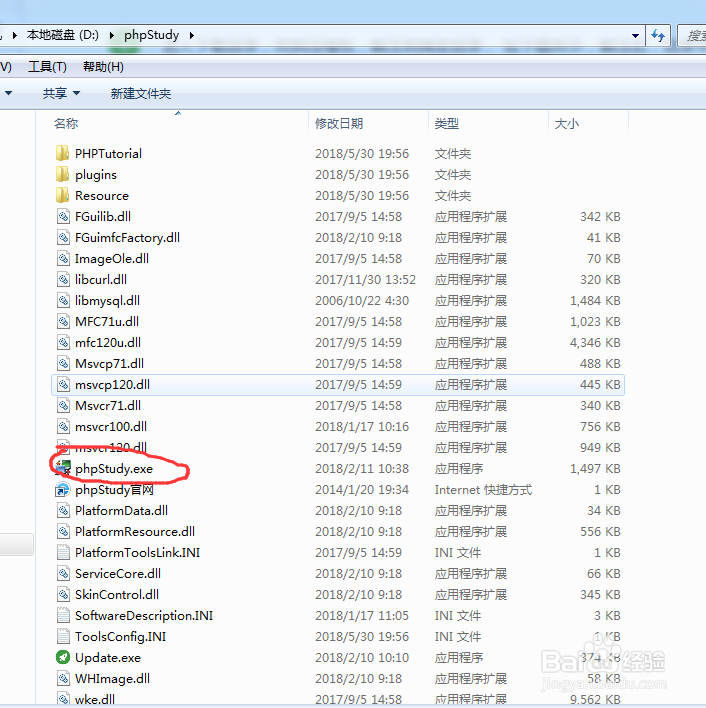Open the 工具(T) menu
706x708 pixels.
pos(47,67)
